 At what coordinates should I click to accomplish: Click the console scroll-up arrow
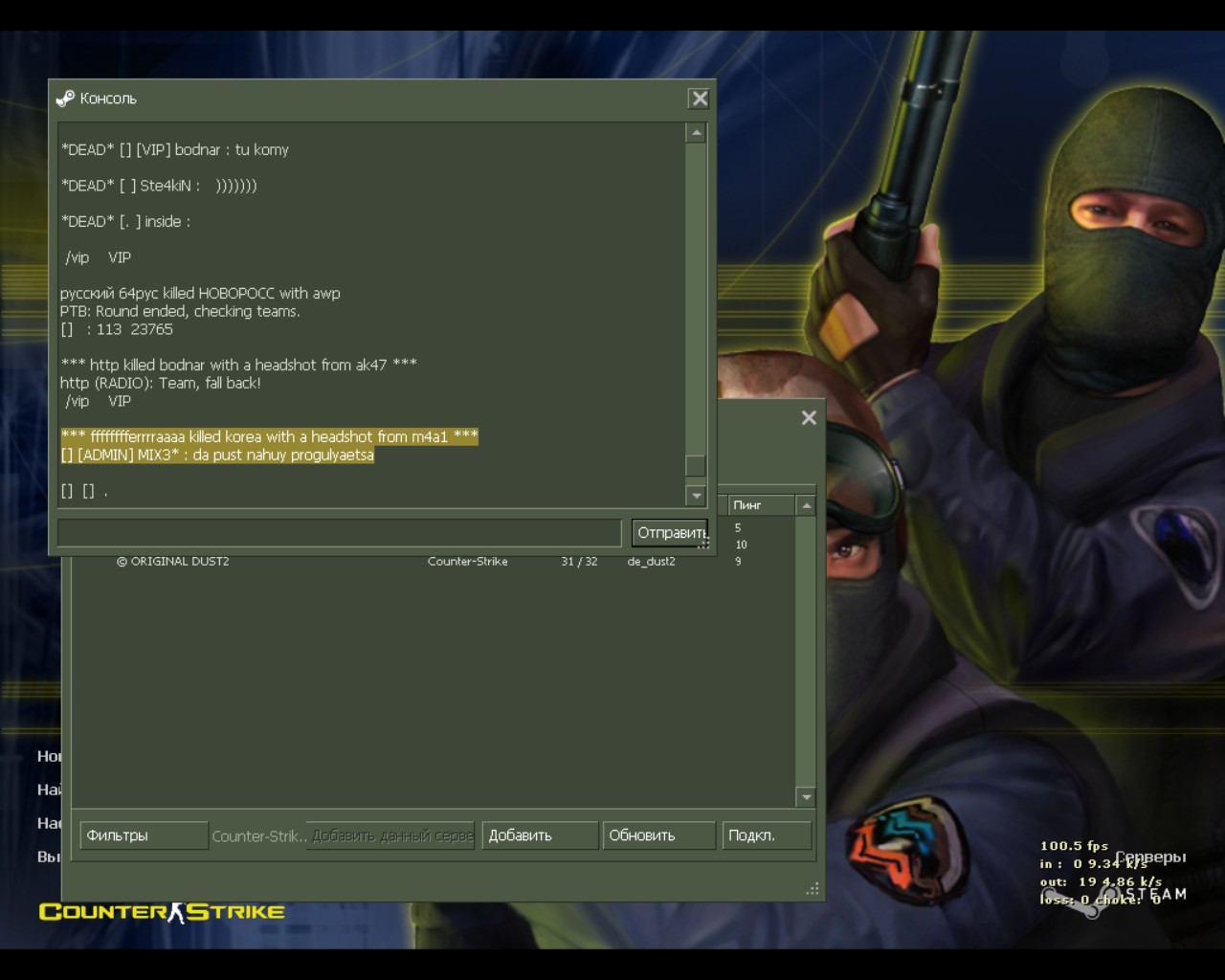[696, 133]
